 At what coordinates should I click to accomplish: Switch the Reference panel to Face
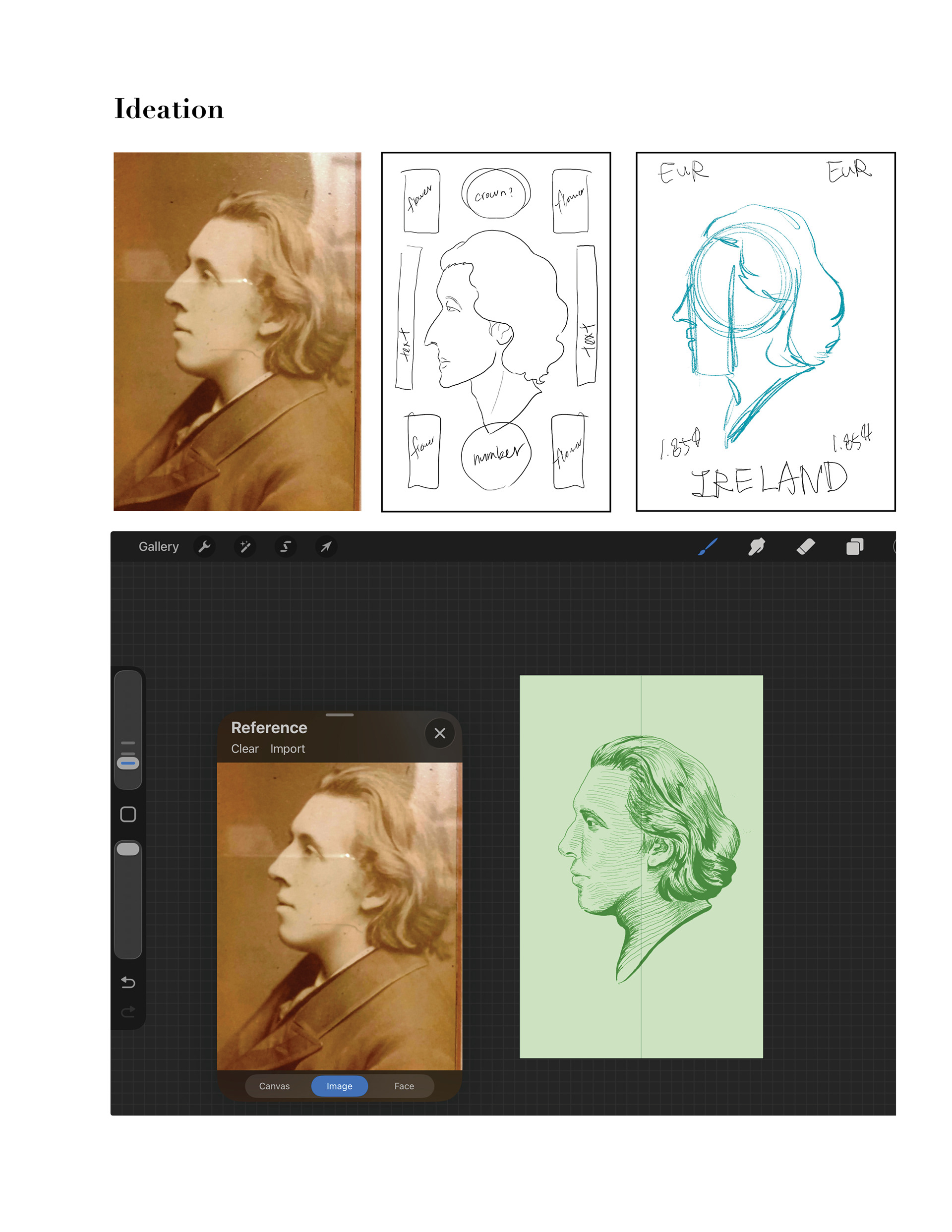point(404,1086)
